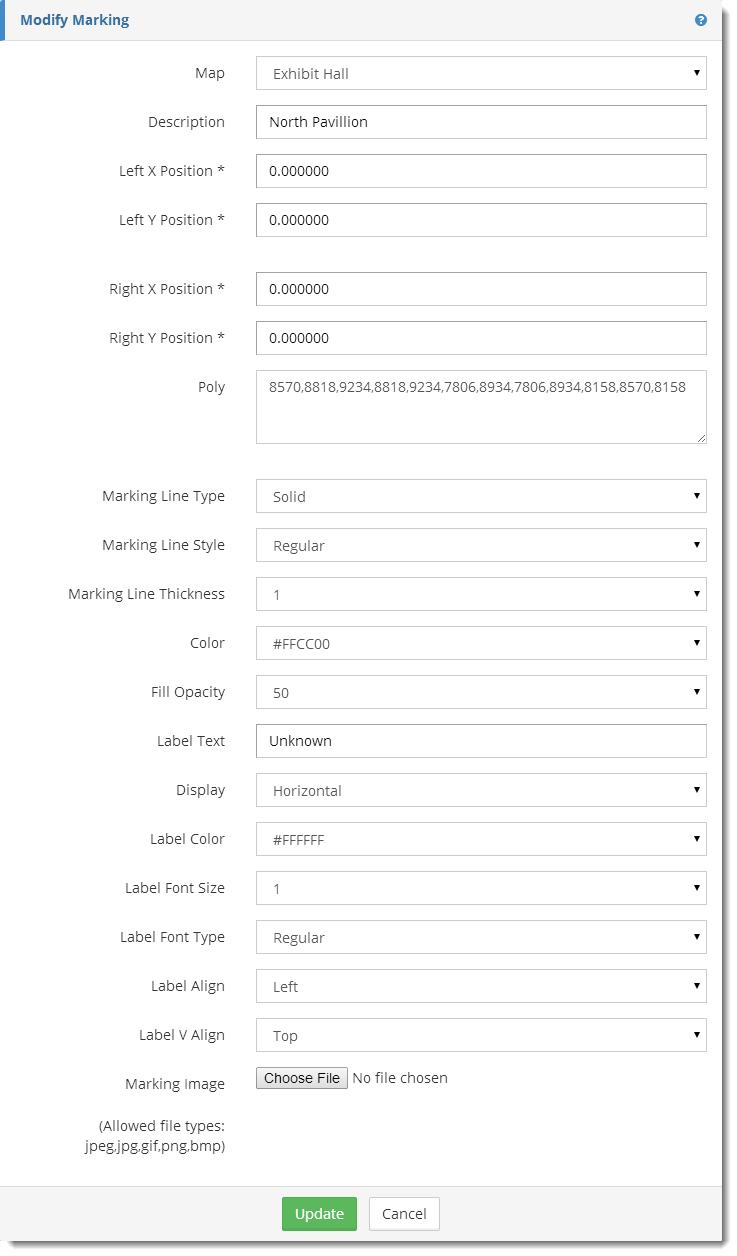Screen dimensions: 737x1256
Task: Click the Right X Position field
Action: click(x=481, y=289)
